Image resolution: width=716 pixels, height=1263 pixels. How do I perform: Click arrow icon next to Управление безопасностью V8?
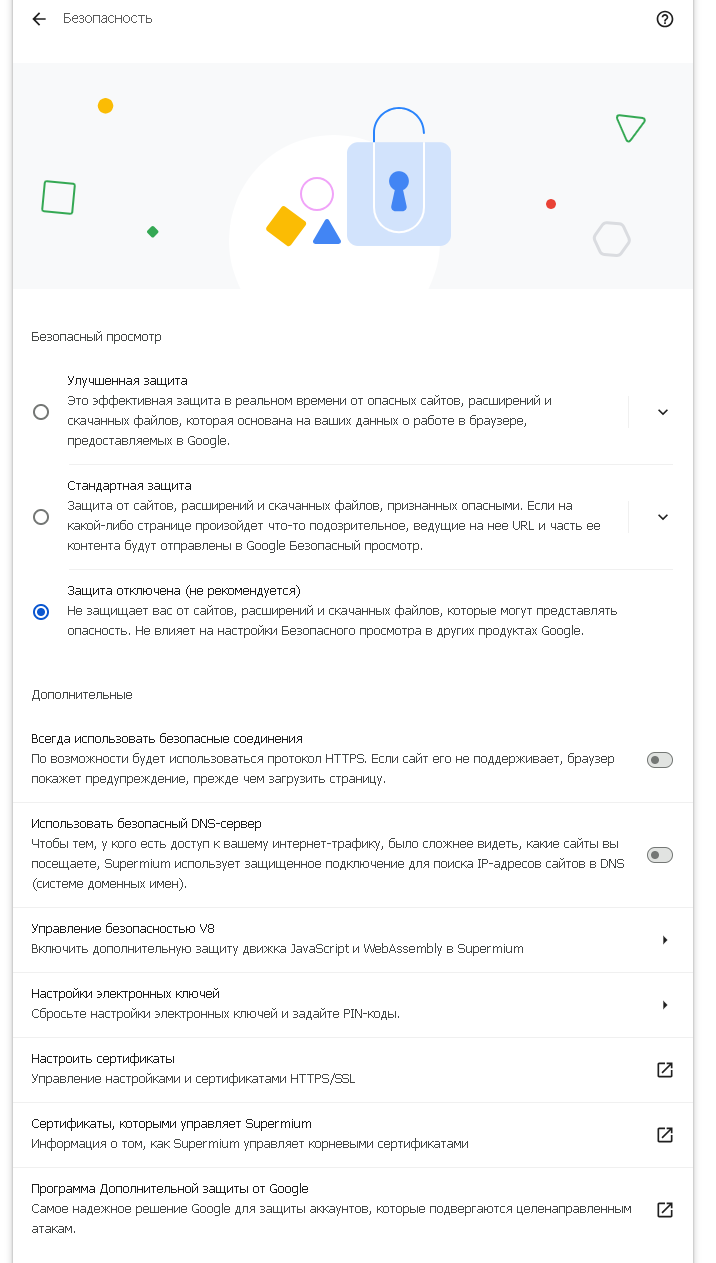click(x=665, y=940)
